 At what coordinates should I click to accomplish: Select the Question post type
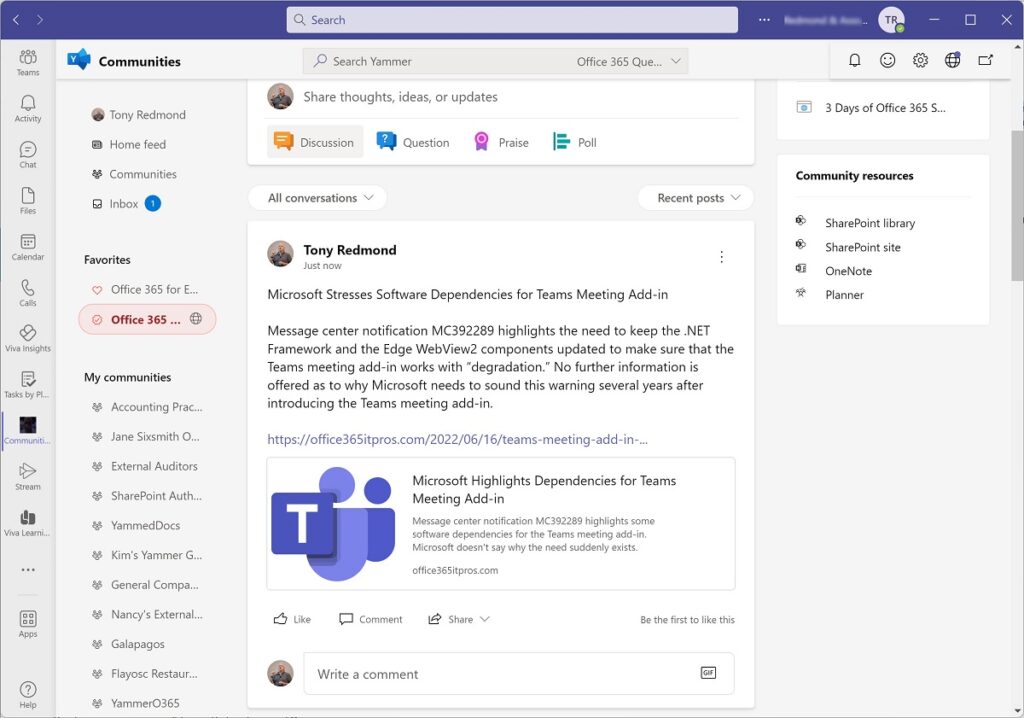(413, 142)
